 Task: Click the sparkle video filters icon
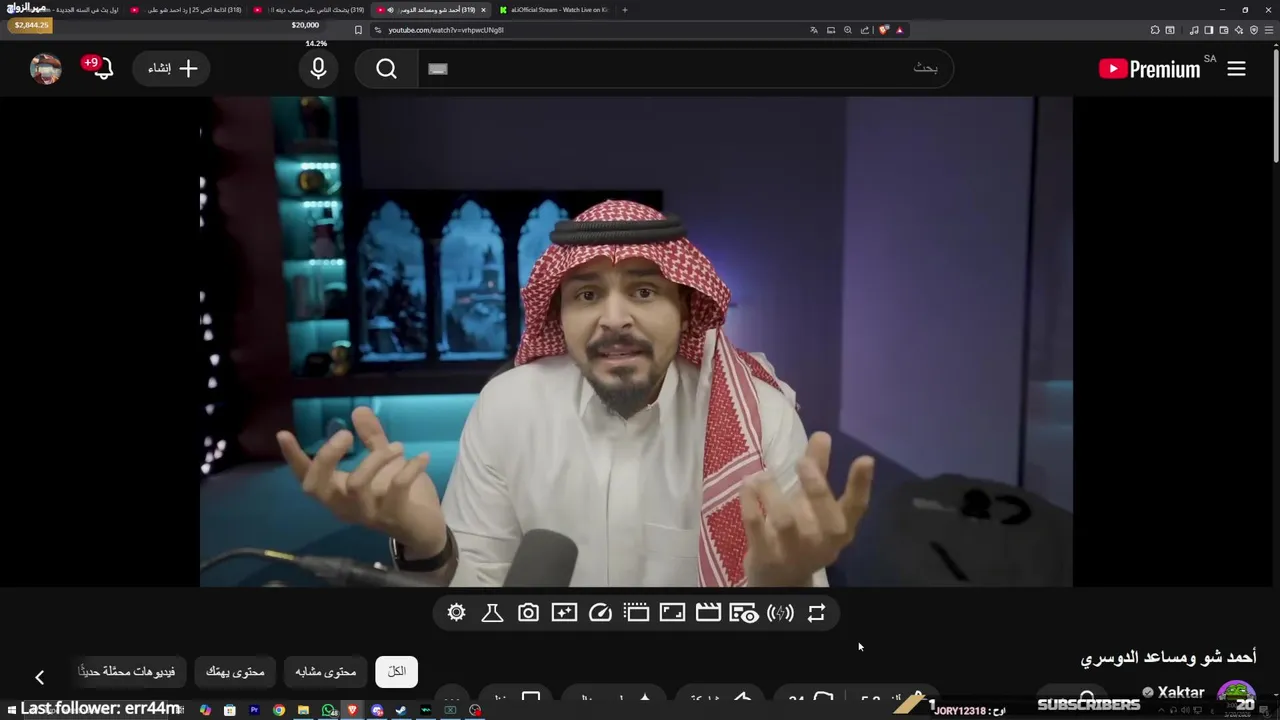click(x=564, y=613)
